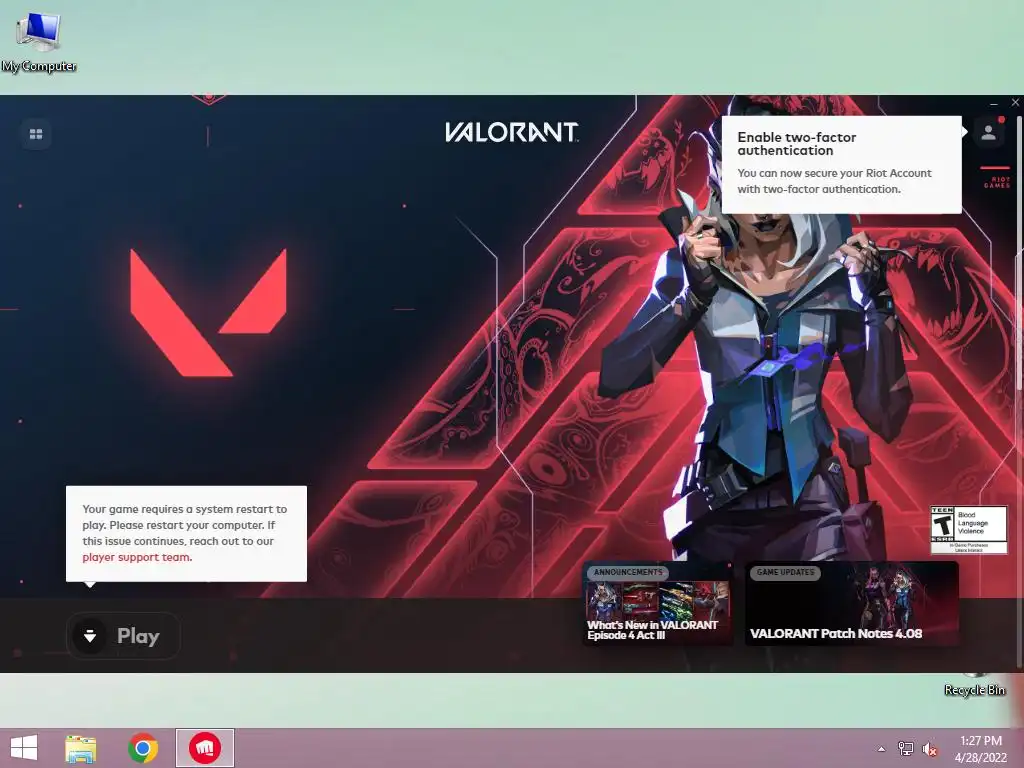This screenshot has width=1024, height=768.
Task: Click the Play button
Action: 123,635
